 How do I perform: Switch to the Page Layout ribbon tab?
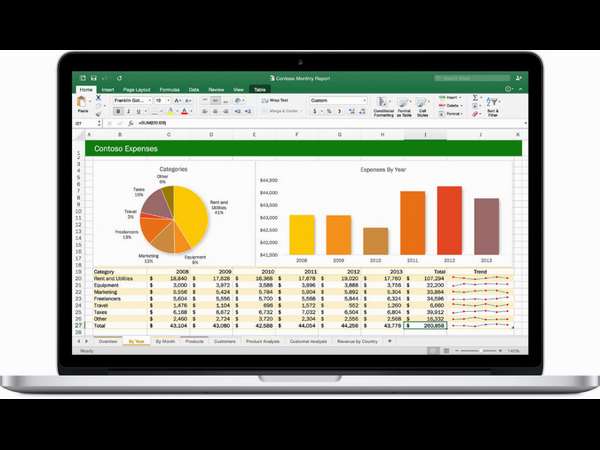click(x=136, y=89)
